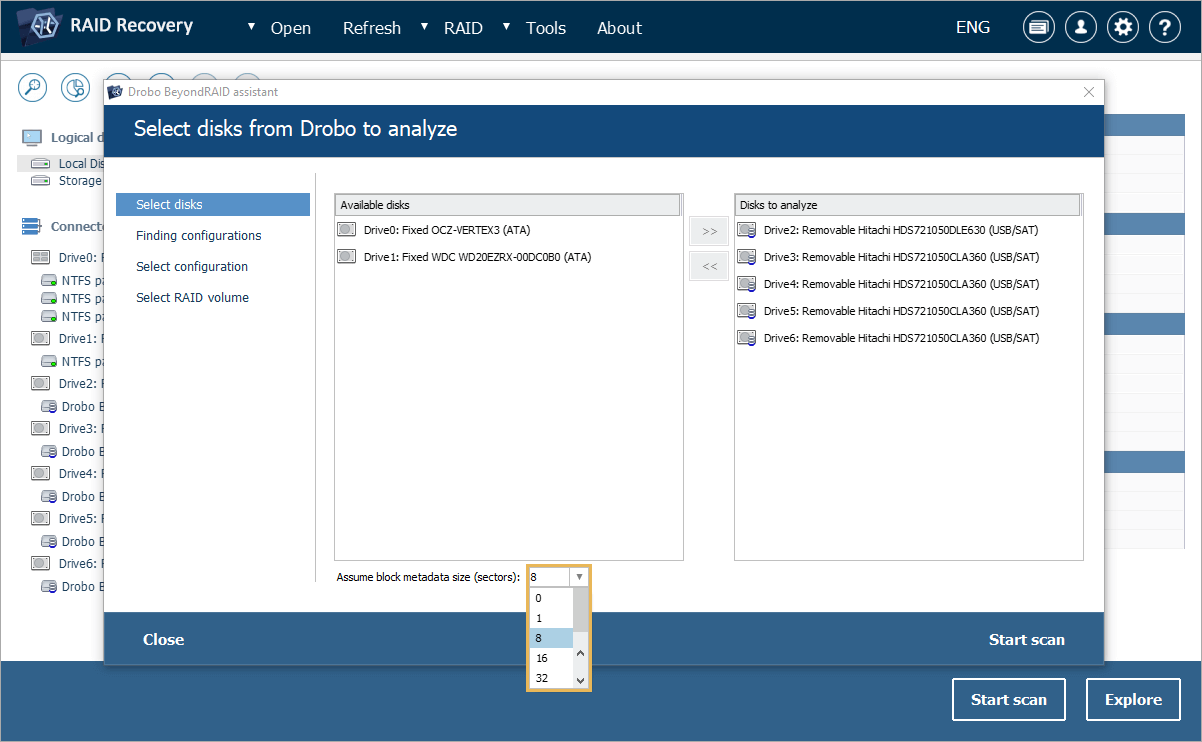Go to Select configuration step

click(x=192, y=267)
